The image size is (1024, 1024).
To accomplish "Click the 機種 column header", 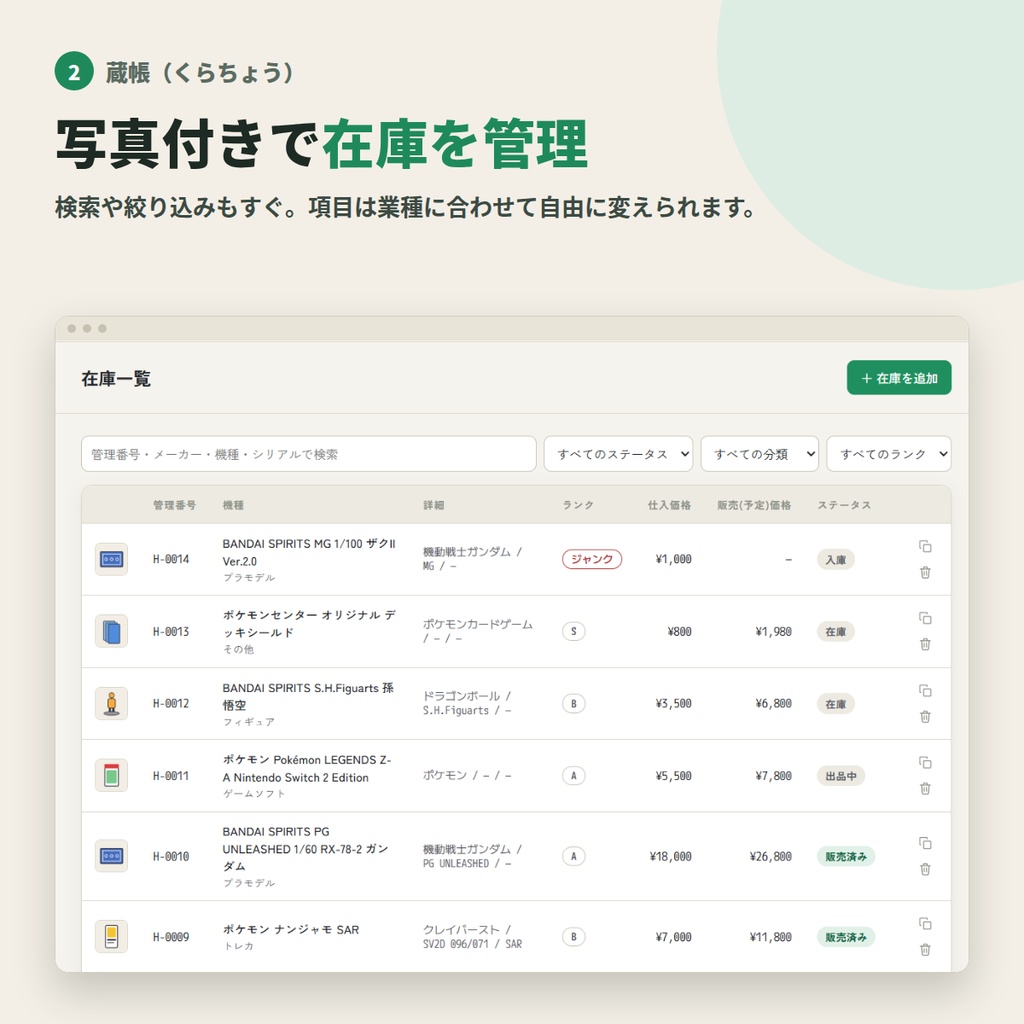I will pyautogui.click(x=233, y=505).
